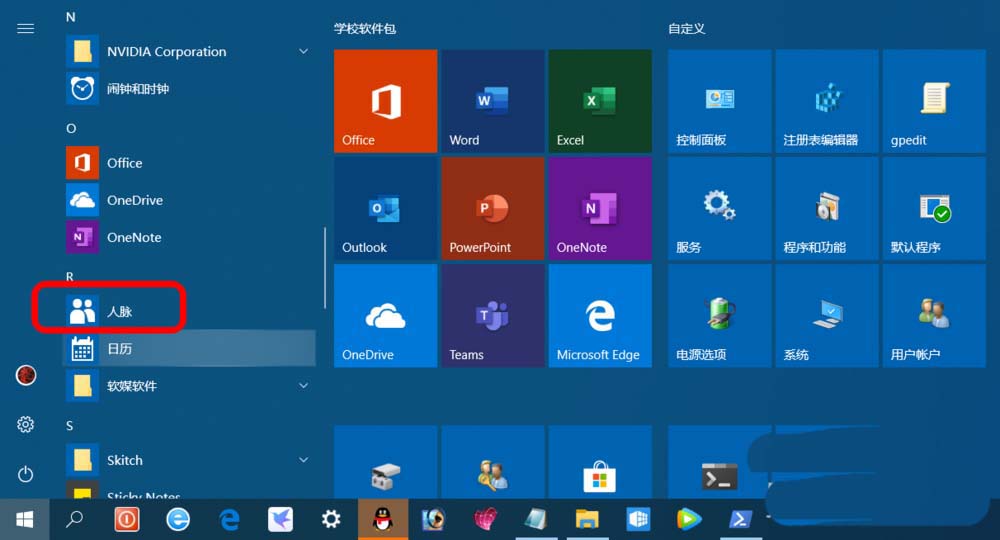The image size is (1000, 540).
Task: Open the command prompt terminal tile
Action: 719,462
